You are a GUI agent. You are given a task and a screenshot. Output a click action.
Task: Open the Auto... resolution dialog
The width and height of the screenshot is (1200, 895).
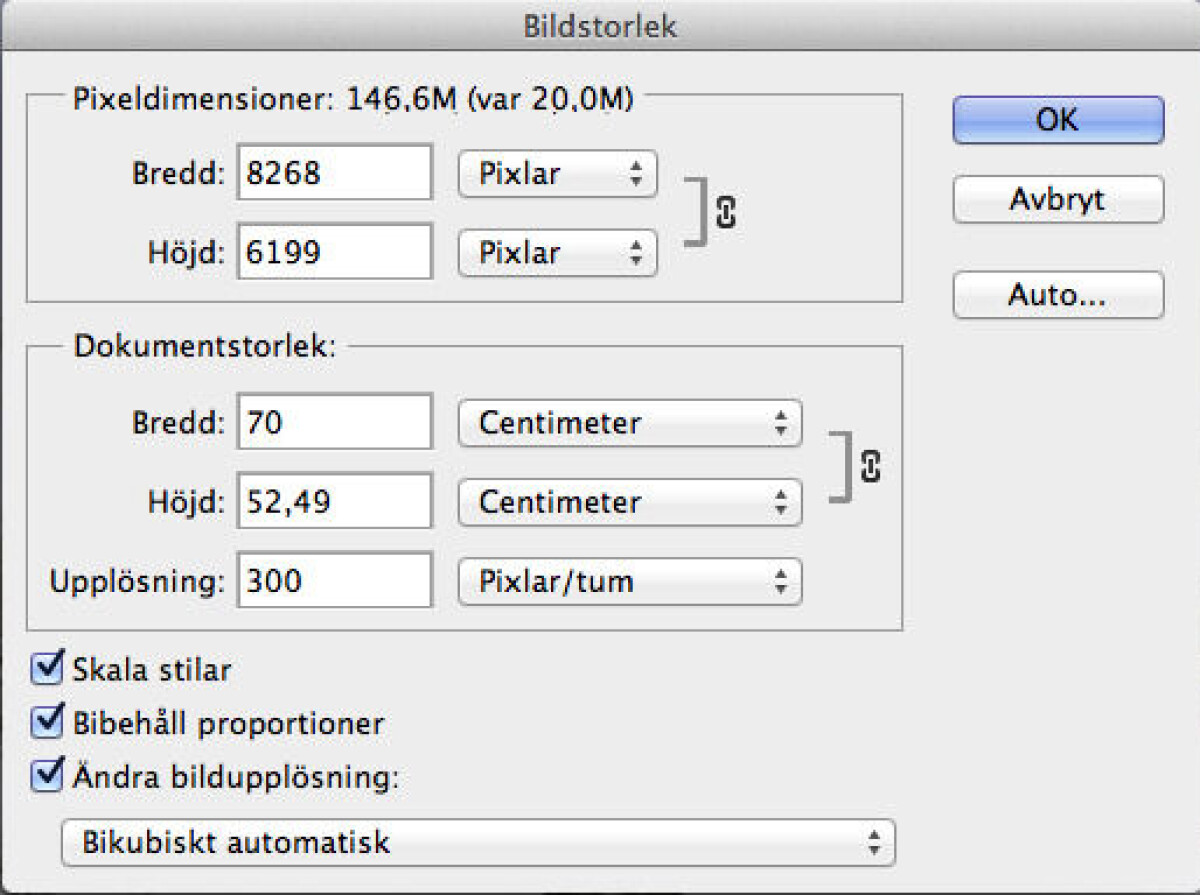coord(1058,295)
